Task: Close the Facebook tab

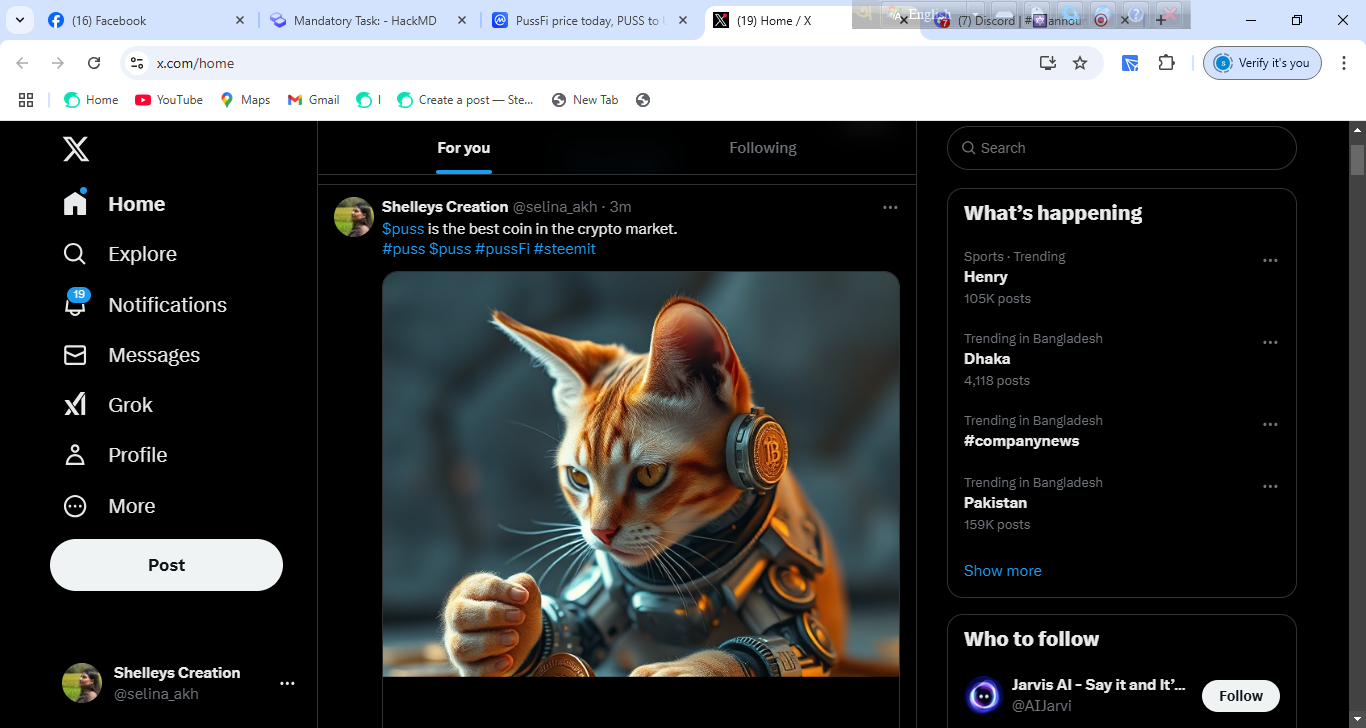Action: click(x=239, y=20)
